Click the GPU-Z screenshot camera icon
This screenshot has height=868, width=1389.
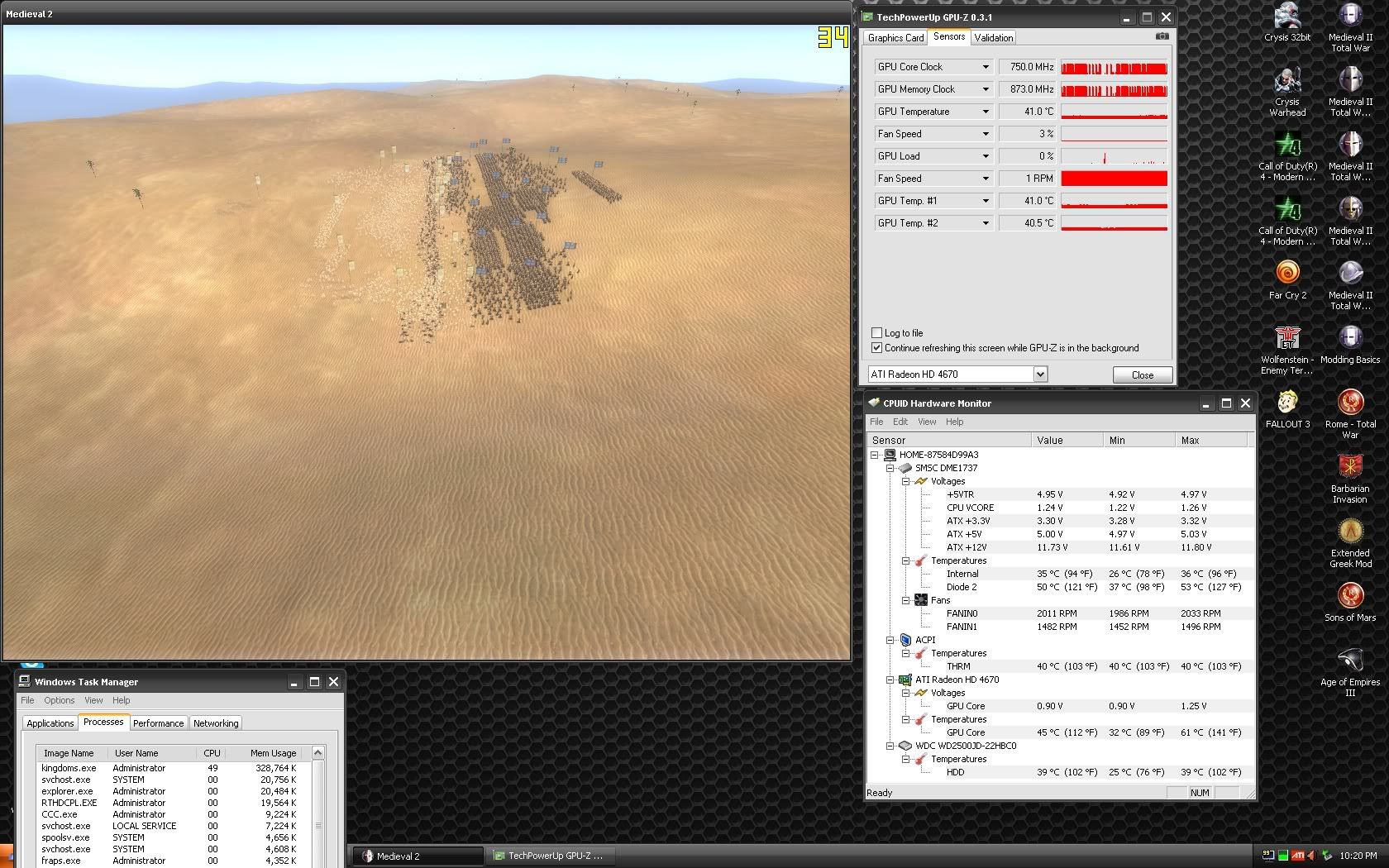coord(1162,36)
